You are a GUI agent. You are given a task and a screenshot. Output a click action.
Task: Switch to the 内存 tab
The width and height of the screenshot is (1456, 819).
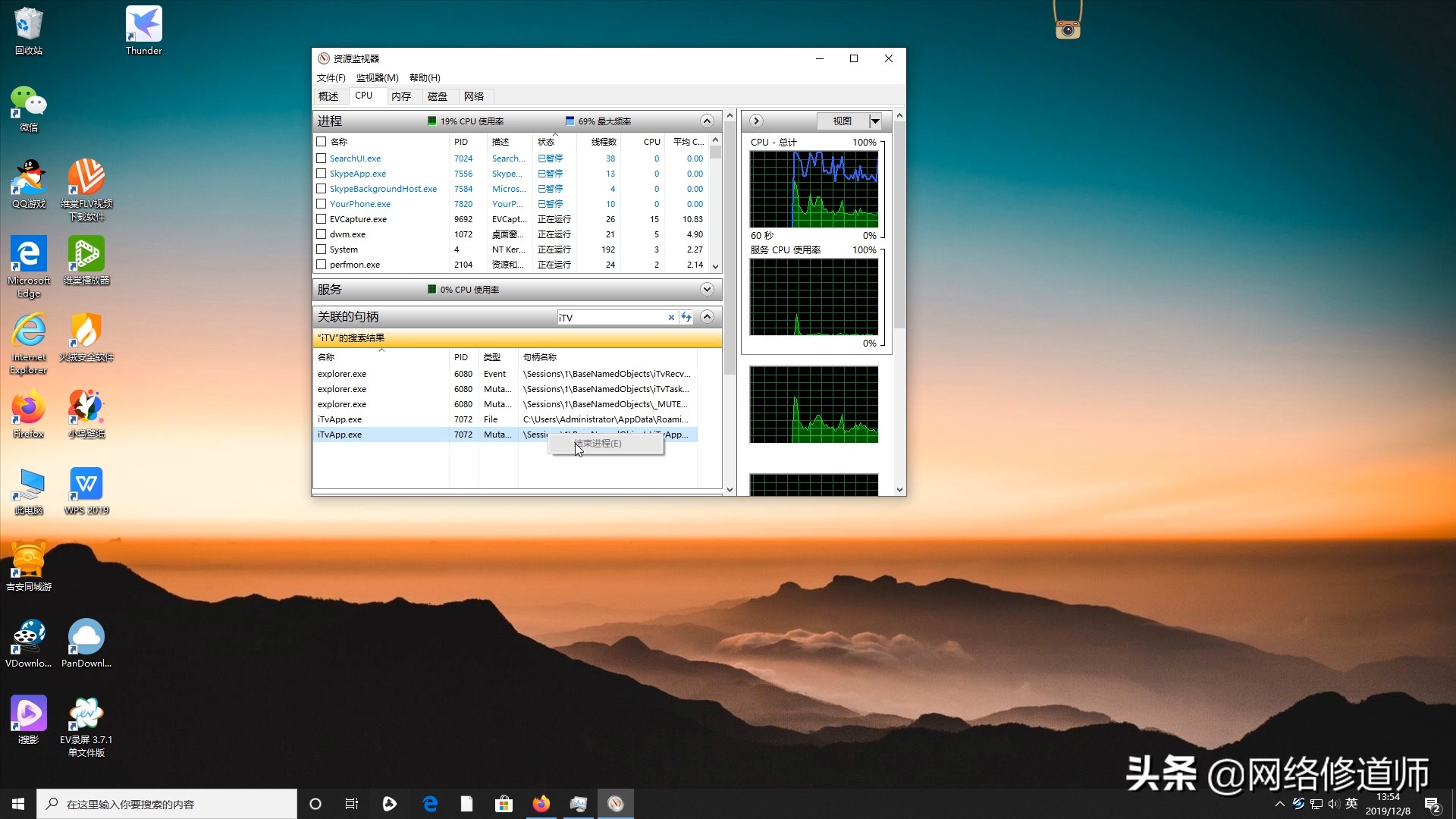[401, 96]
